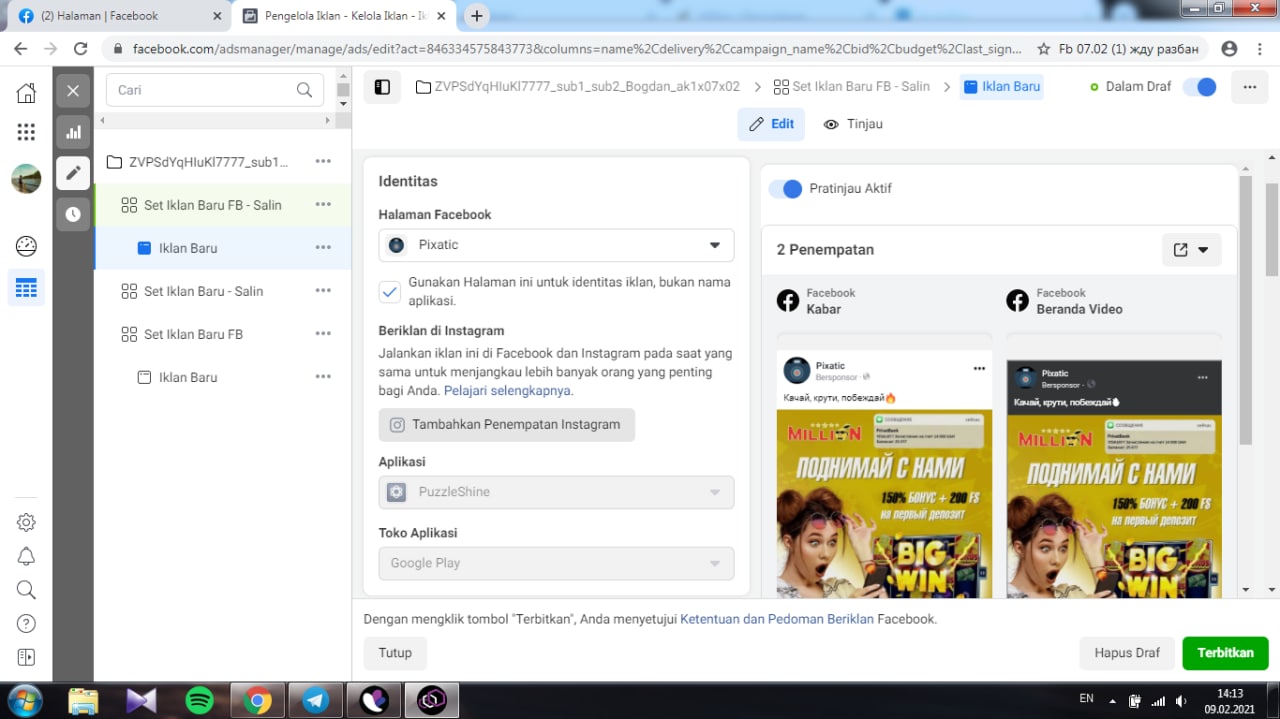Click Tambahkan Penempatan Instagram button
Screen dimensions: 1280x719
click(x=507, y=425)
